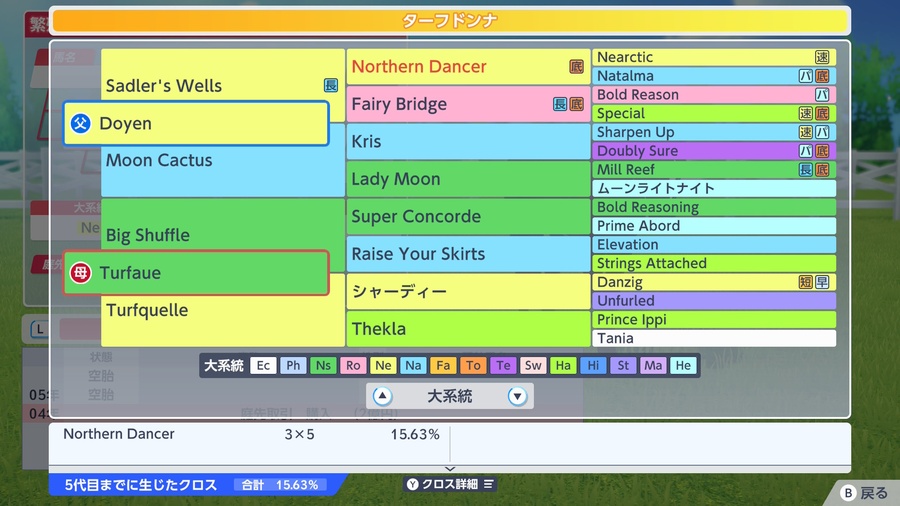Image resolution: width=900 pixels, height=506 pixels.
Task: Click the B button back icon
Action: (848, 493)
